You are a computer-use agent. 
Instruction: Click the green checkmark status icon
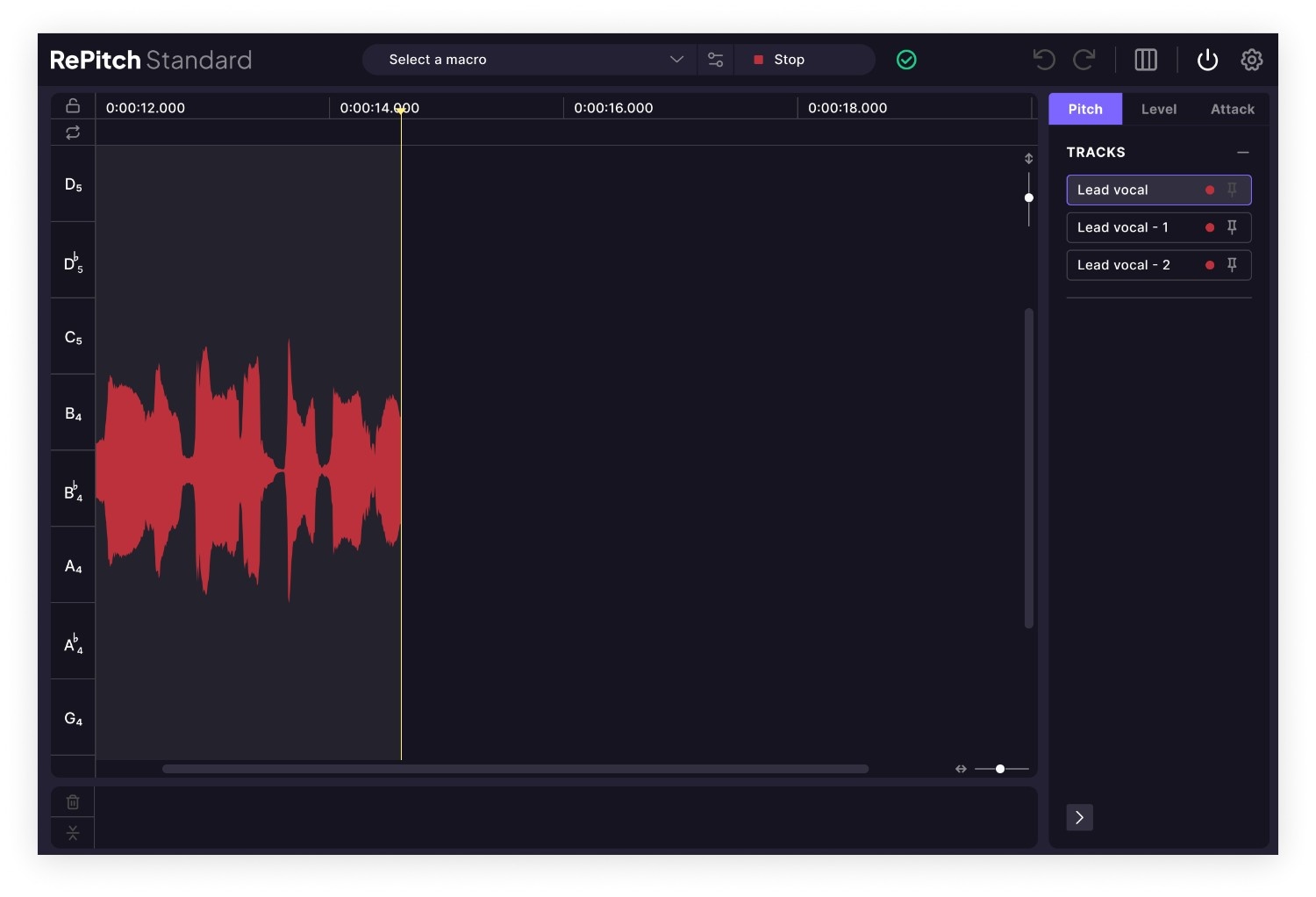pos(907,60)
